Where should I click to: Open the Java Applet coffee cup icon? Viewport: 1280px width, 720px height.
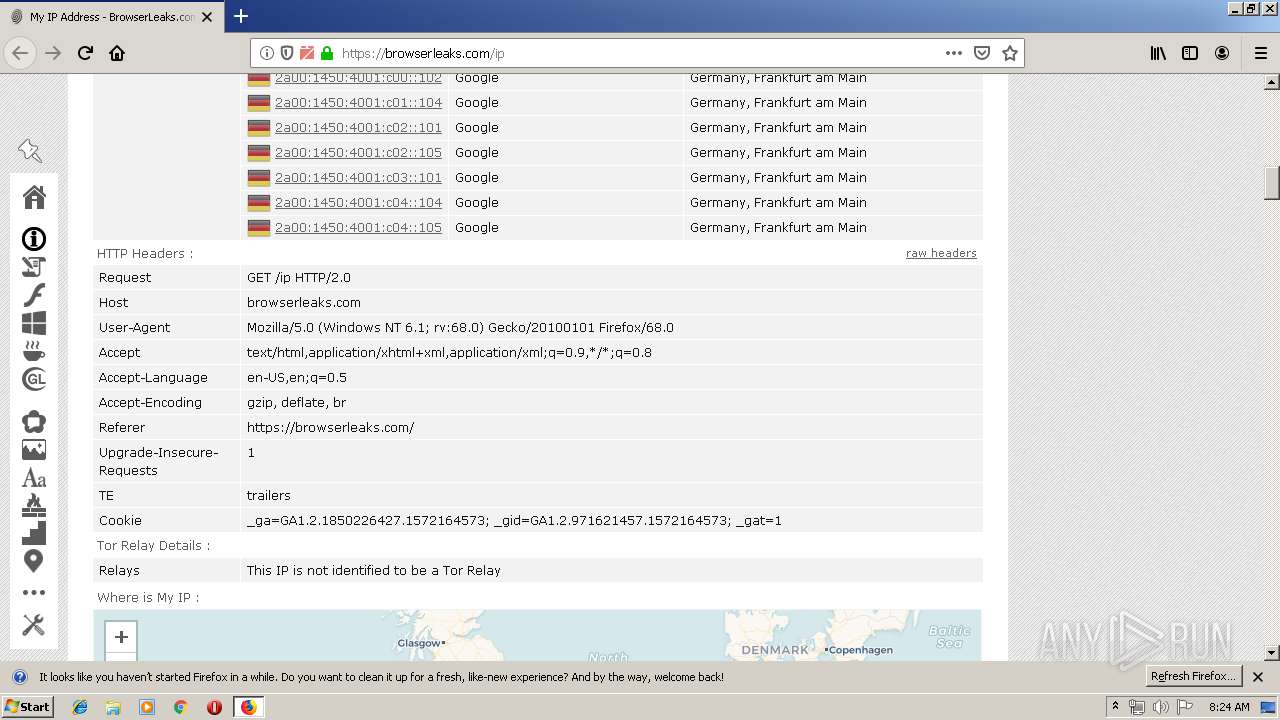click(x=34, y=351)
